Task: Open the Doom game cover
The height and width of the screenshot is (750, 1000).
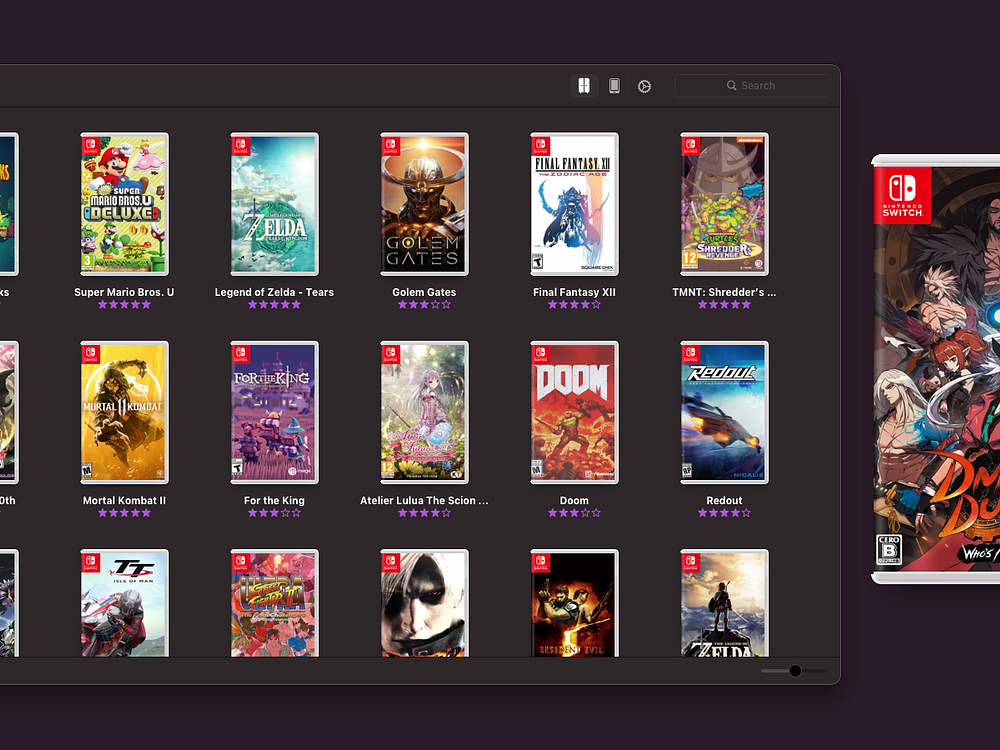Action: point(574,413)
